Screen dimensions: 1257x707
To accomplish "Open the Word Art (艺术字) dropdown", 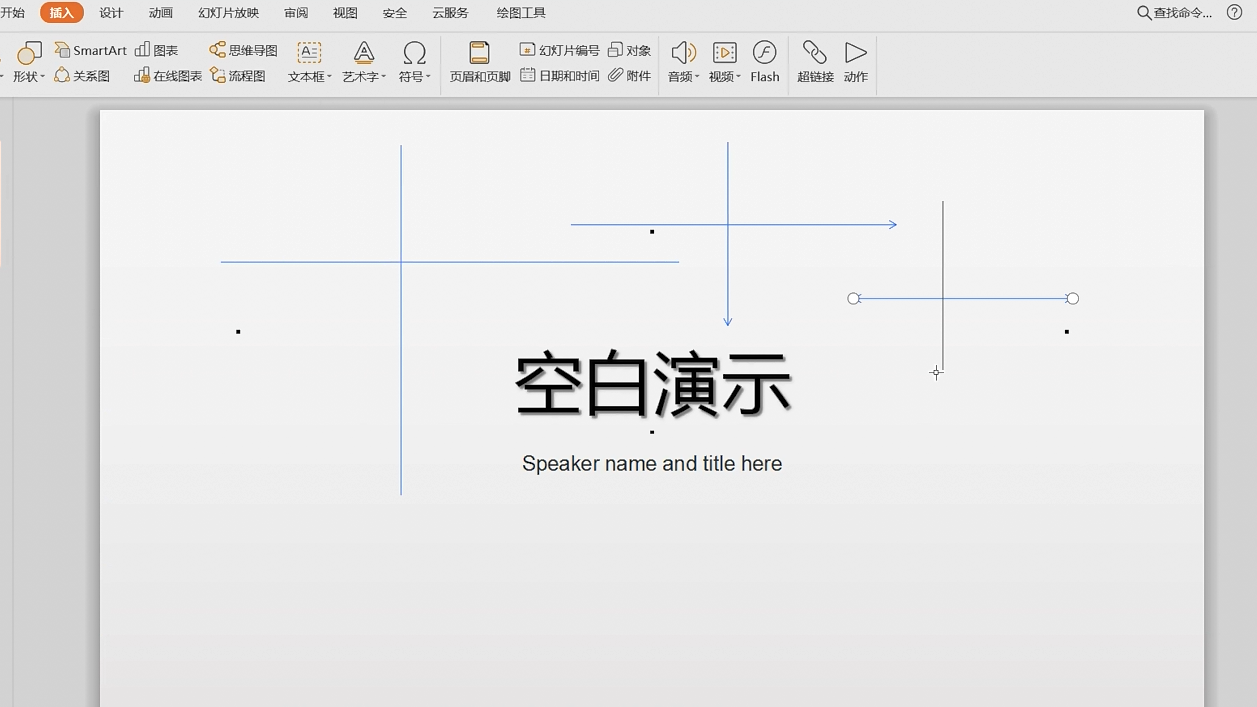I will click(x=364, y=77).
